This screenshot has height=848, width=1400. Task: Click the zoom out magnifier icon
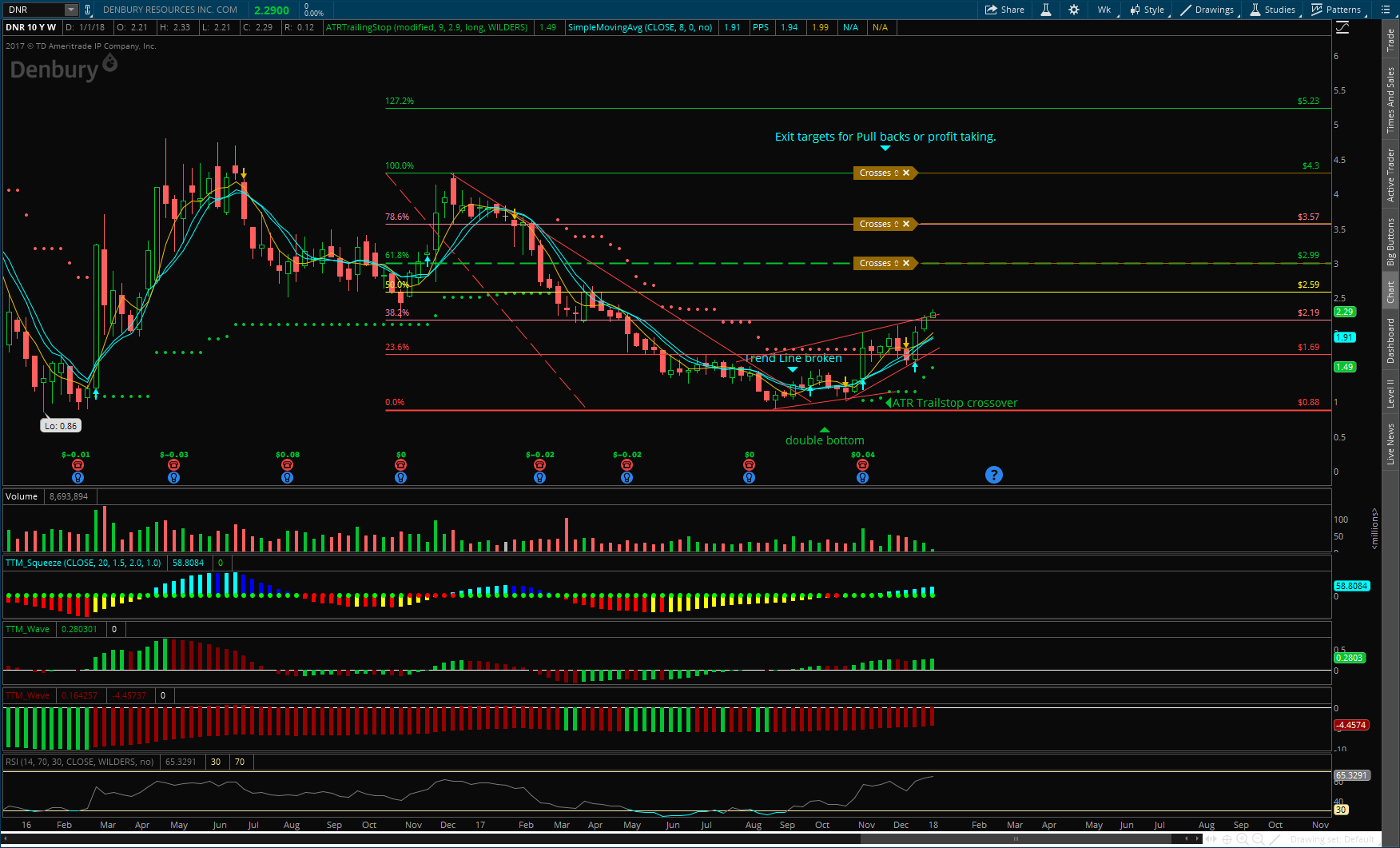coord(1259,839)
